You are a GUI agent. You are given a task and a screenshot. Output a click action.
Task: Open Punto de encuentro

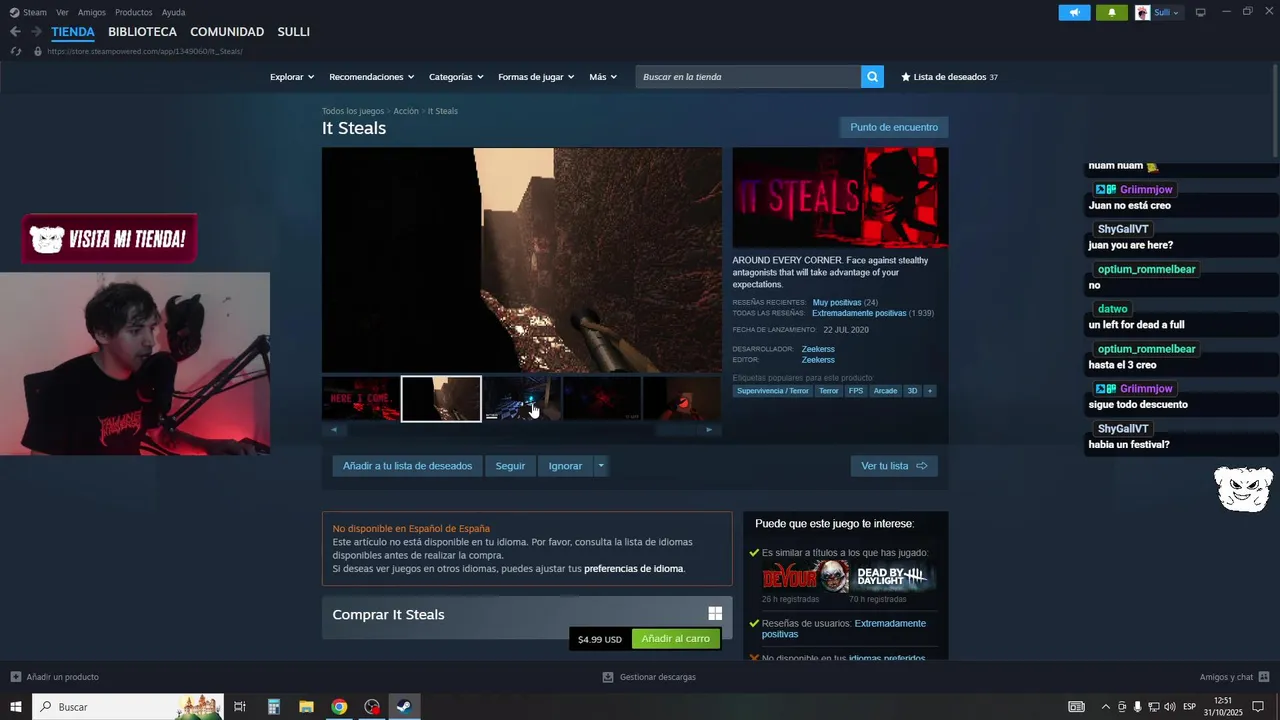[894, 127]
